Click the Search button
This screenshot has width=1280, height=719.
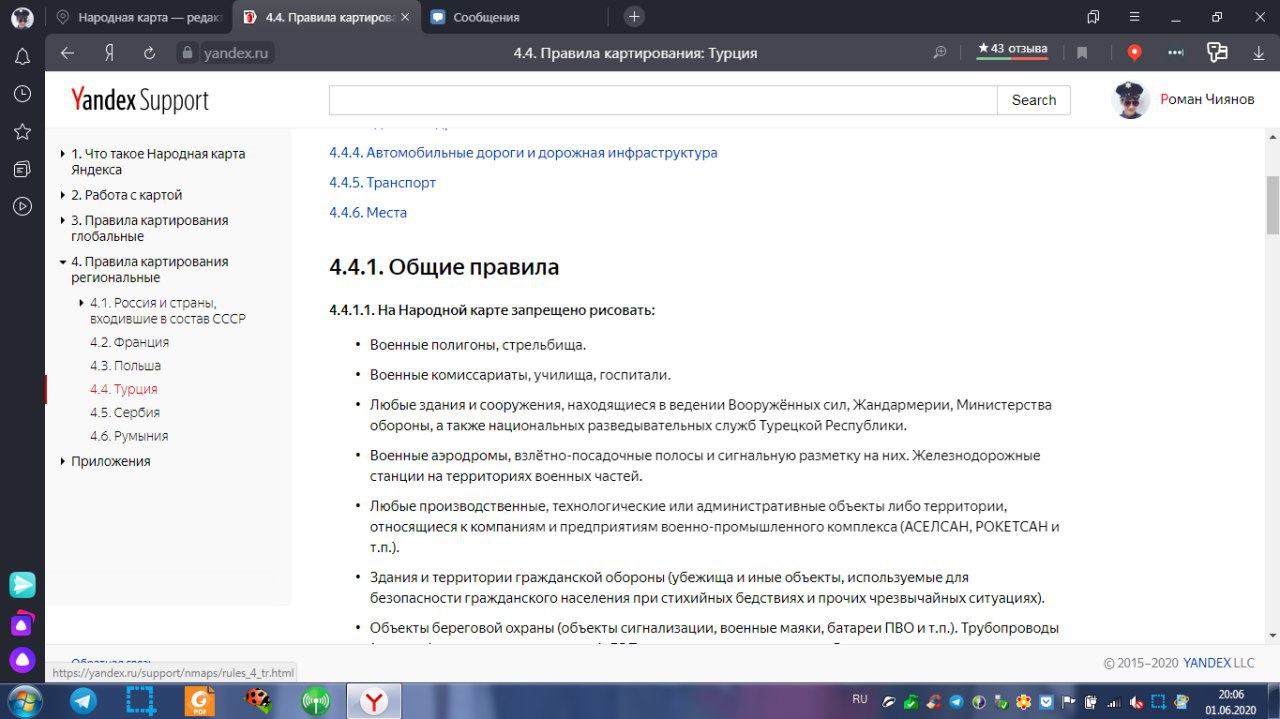tap(1034, 100)
